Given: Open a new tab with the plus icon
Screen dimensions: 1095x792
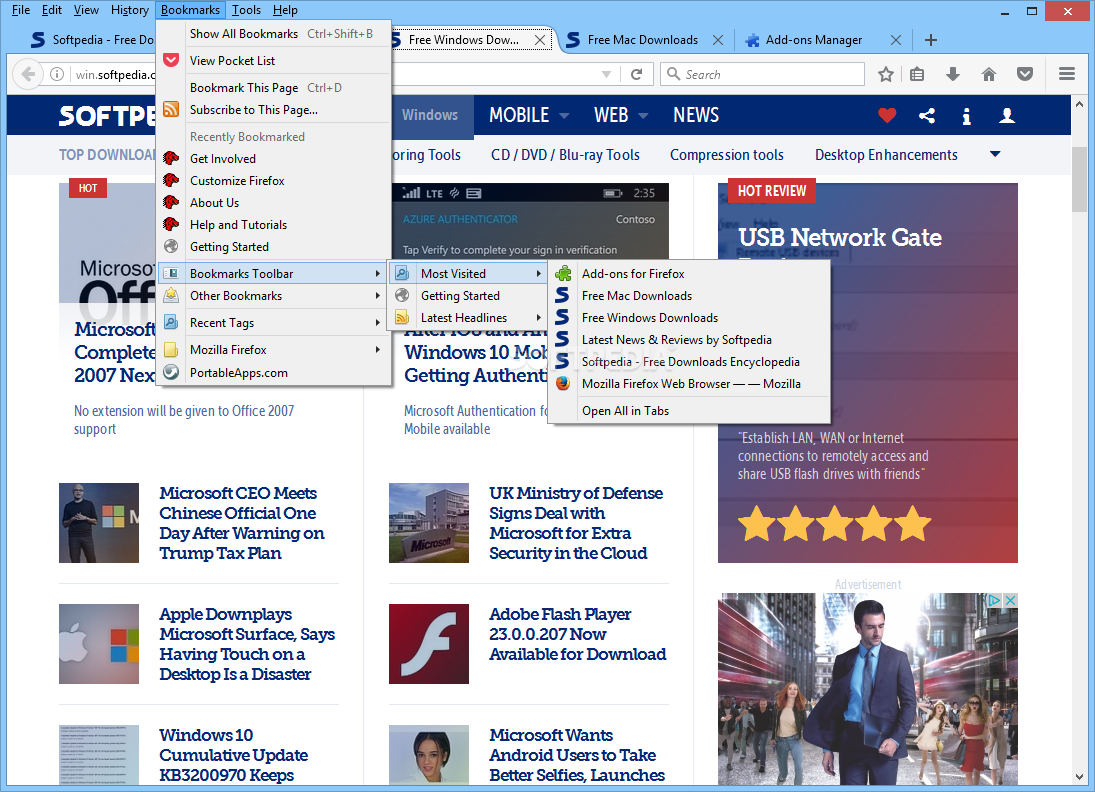Looking at the screenshot, I should [x=930, y=40].
